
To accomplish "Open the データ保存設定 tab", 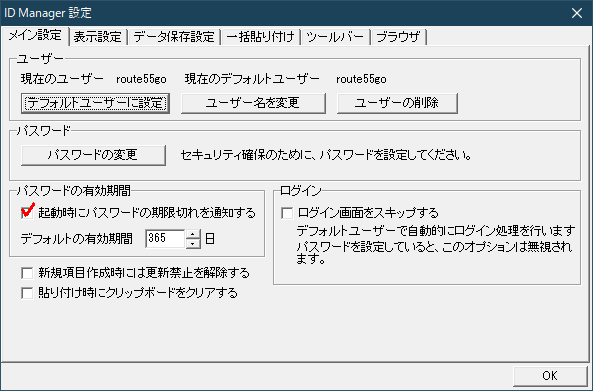I will [x=174, y=37].
